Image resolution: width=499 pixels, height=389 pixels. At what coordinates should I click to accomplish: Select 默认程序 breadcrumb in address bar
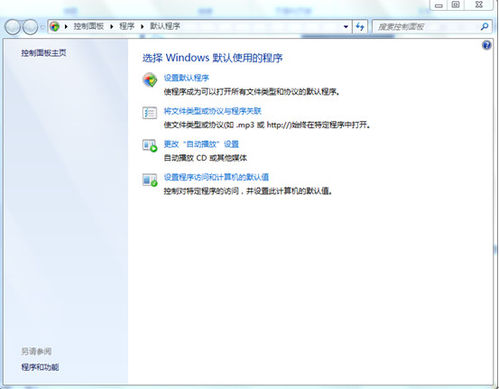click(x=165, y=26)
